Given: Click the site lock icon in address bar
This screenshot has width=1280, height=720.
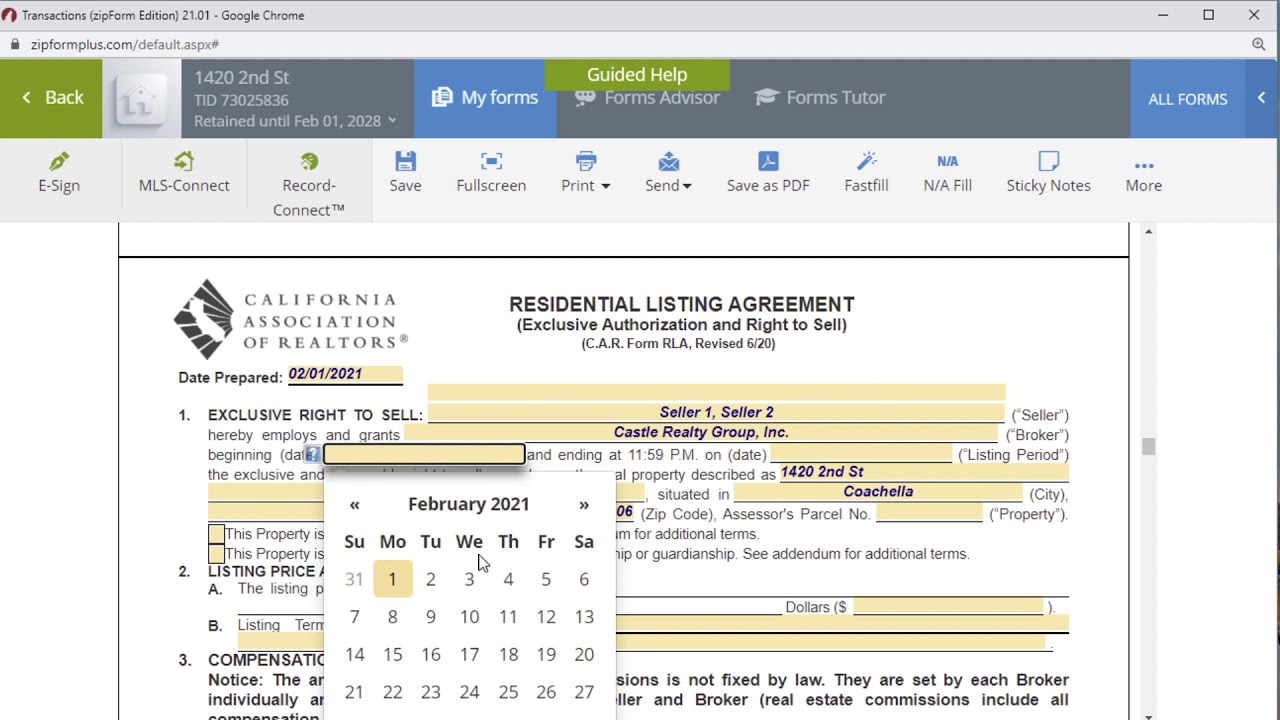Looking at the screenshot, I should pos(14,44).
